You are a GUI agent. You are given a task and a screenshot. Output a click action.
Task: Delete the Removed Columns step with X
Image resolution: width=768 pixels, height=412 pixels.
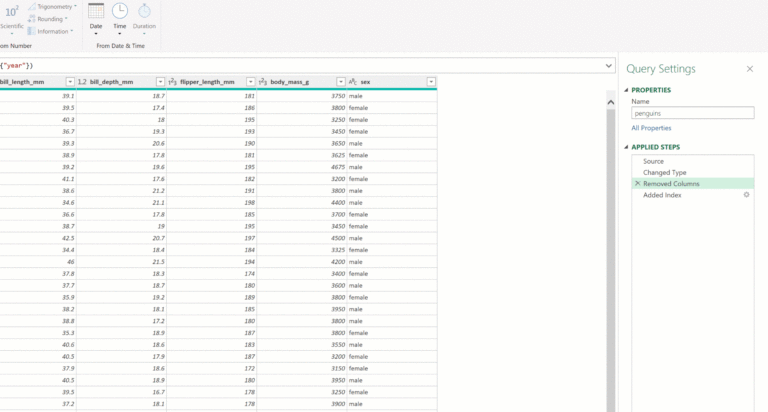pos(637,184)
